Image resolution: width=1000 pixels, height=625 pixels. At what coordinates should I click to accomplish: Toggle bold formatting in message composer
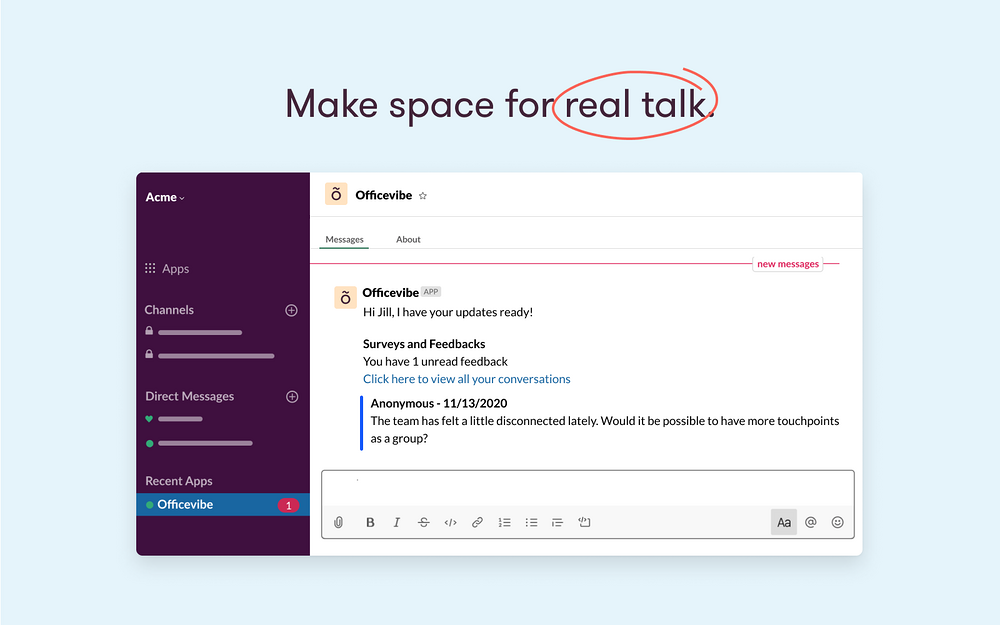pos(370,522)
